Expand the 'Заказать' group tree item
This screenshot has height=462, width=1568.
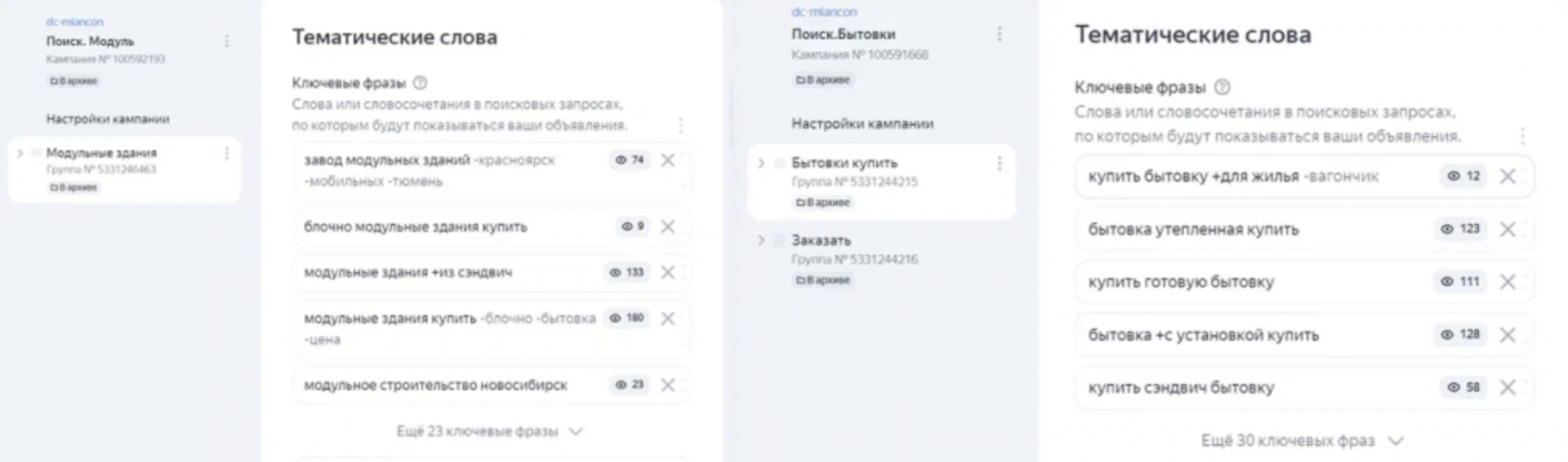click(x=761, y=240)
